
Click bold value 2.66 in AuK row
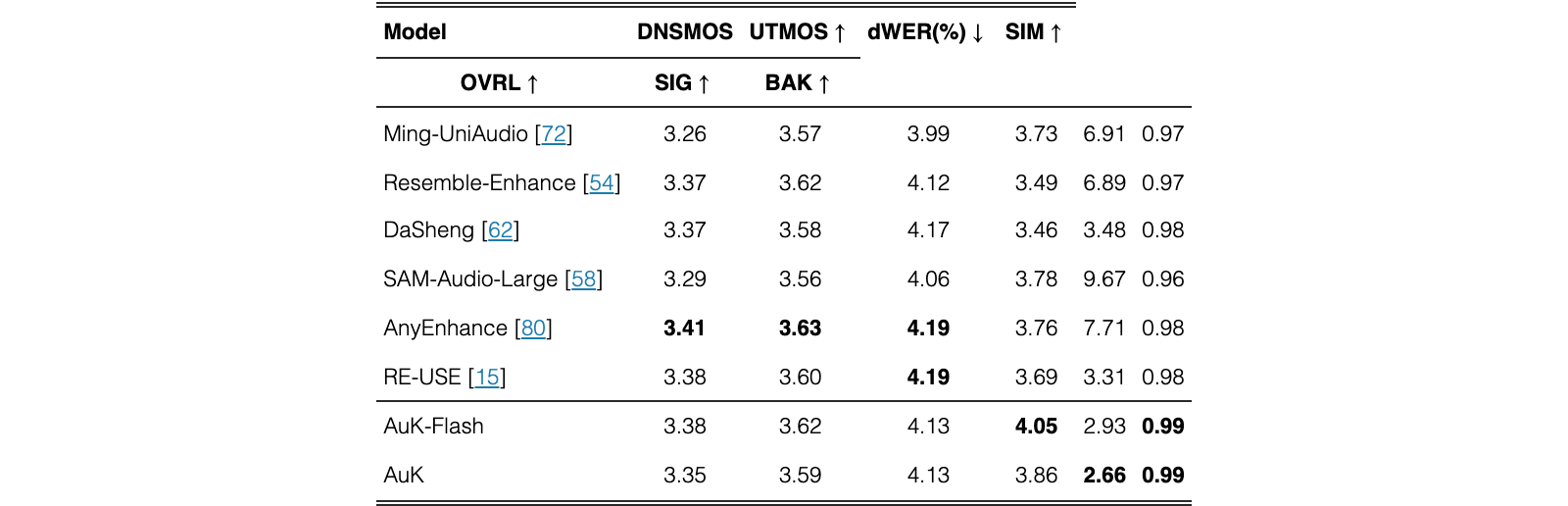(1104, 475)
